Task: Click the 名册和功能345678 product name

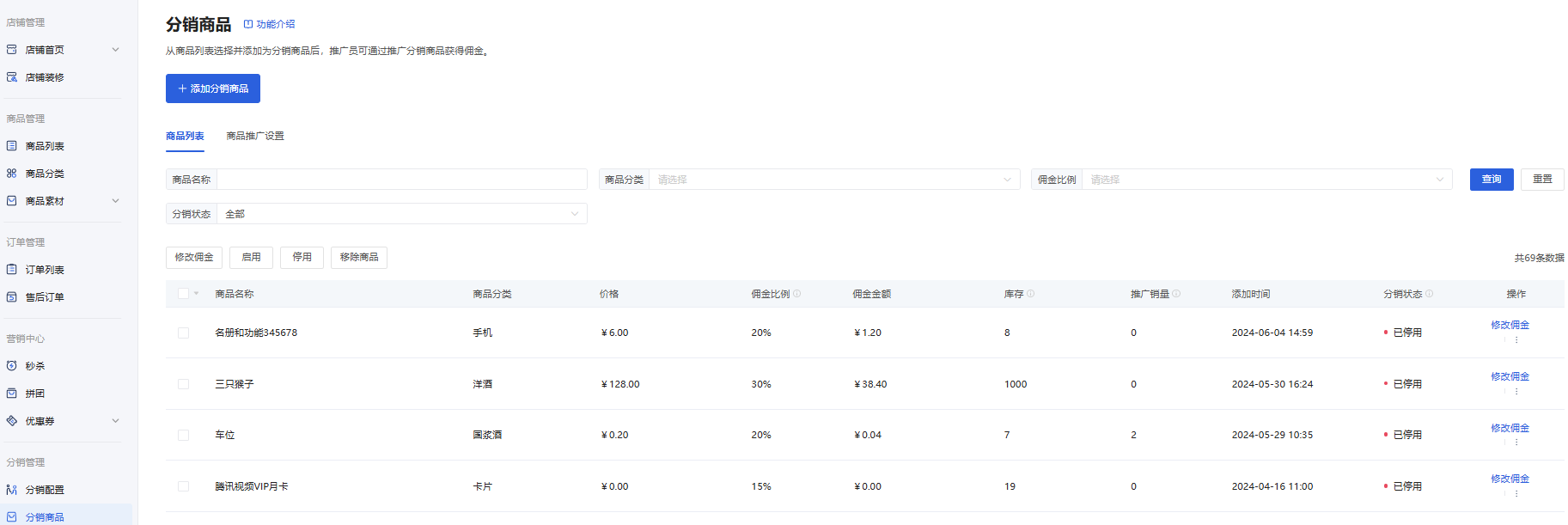Action: coord(256,333)
